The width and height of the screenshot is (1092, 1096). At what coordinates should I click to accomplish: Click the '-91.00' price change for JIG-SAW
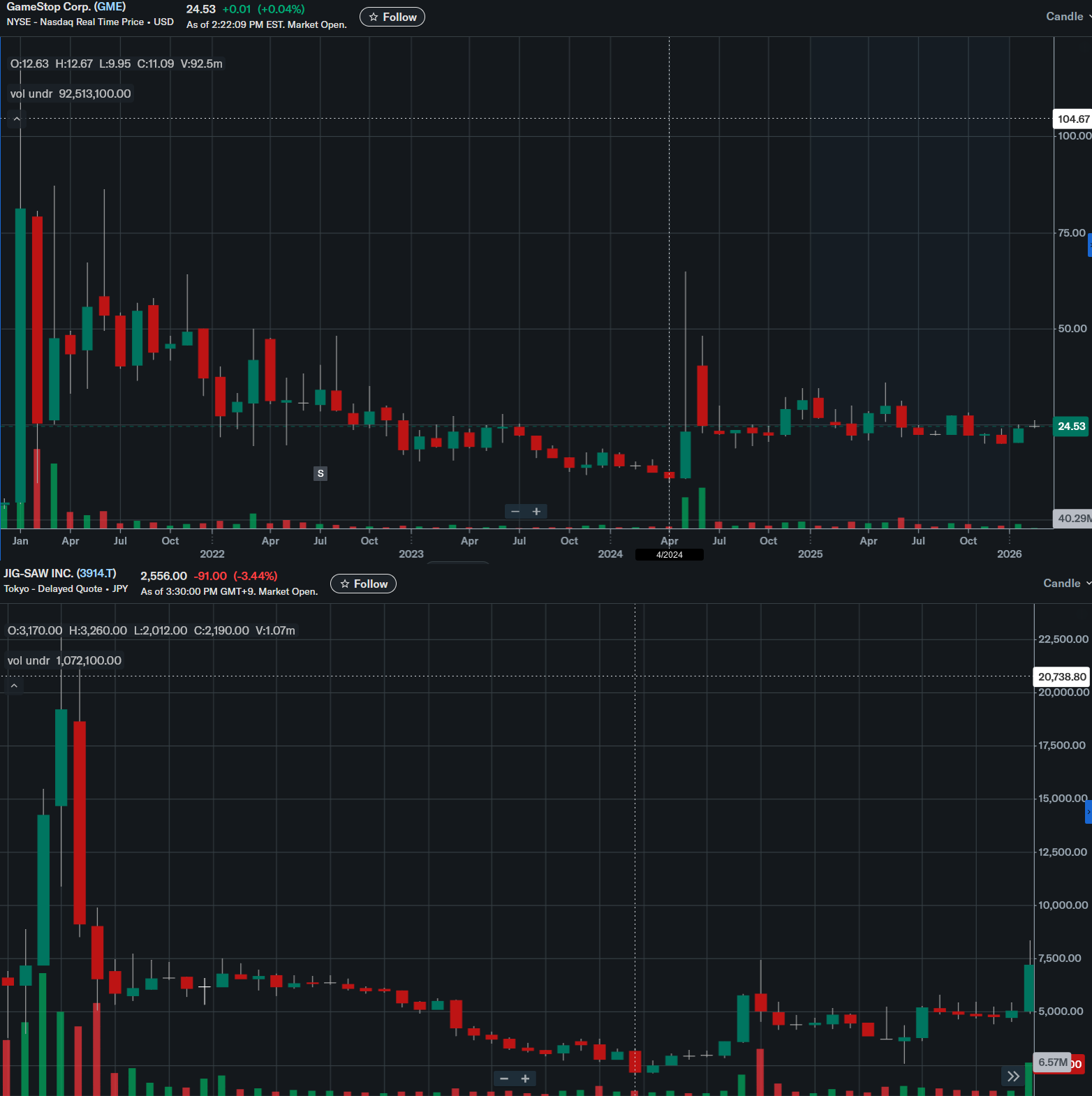(x=210, y=576)
